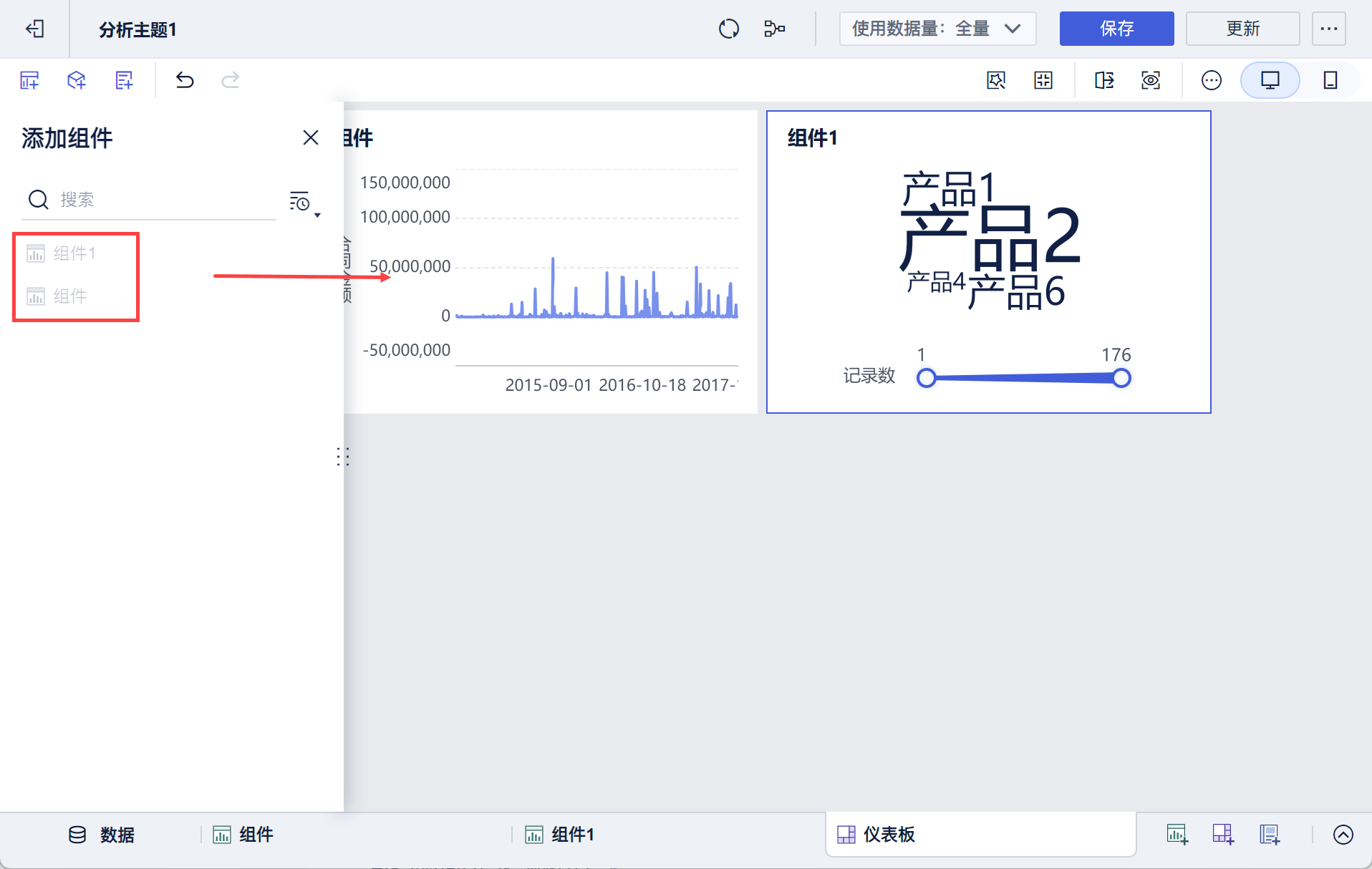Click the add component chart icon in toolbar

point(29,80)
